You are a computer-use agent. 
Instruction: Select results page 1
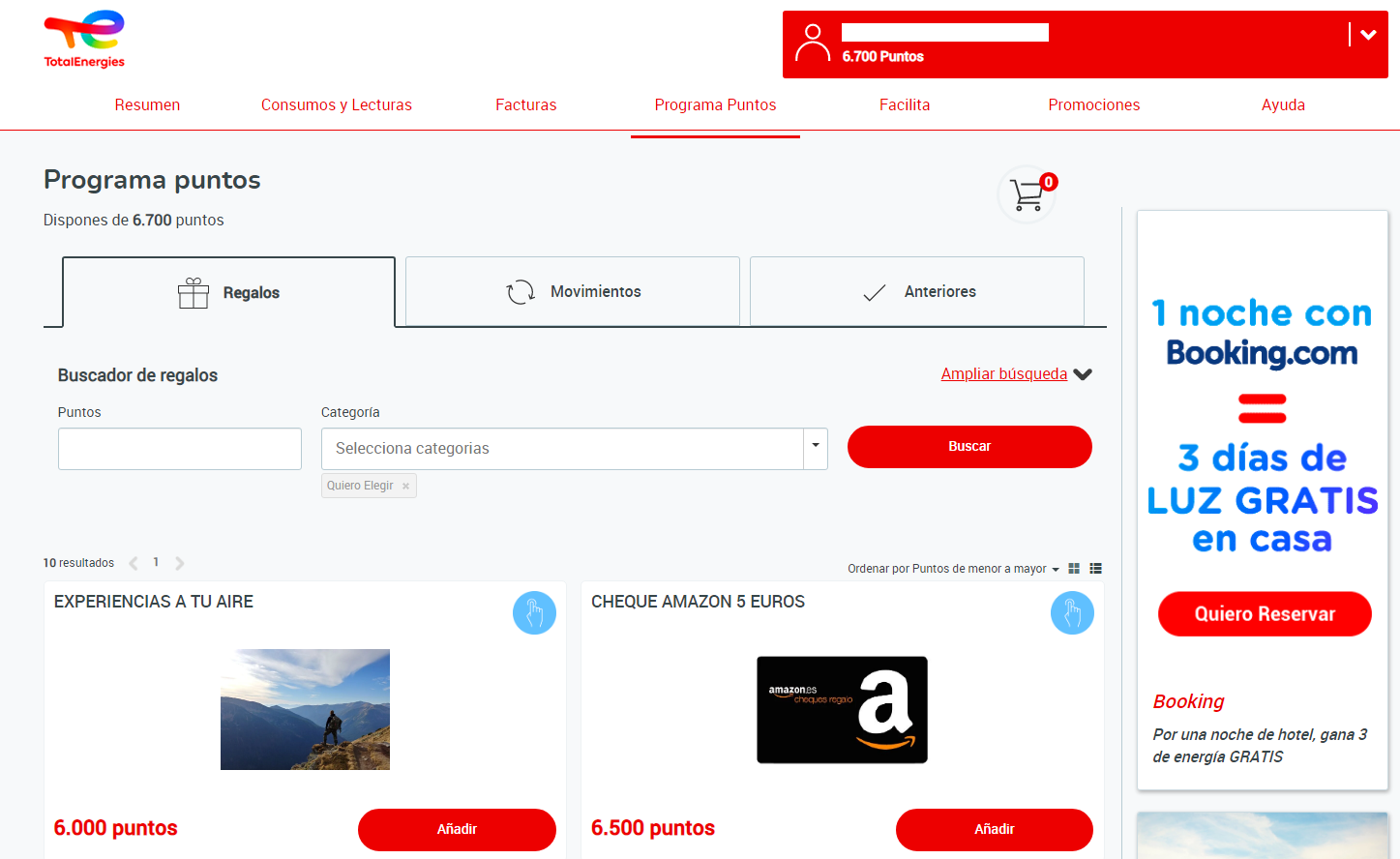click(x=156, y=562)
